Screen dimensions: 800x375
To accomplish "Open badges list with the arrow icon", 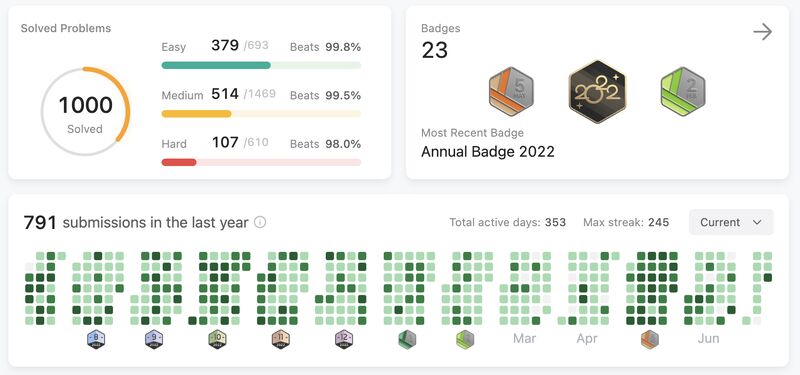I will [x=762, y=32].
